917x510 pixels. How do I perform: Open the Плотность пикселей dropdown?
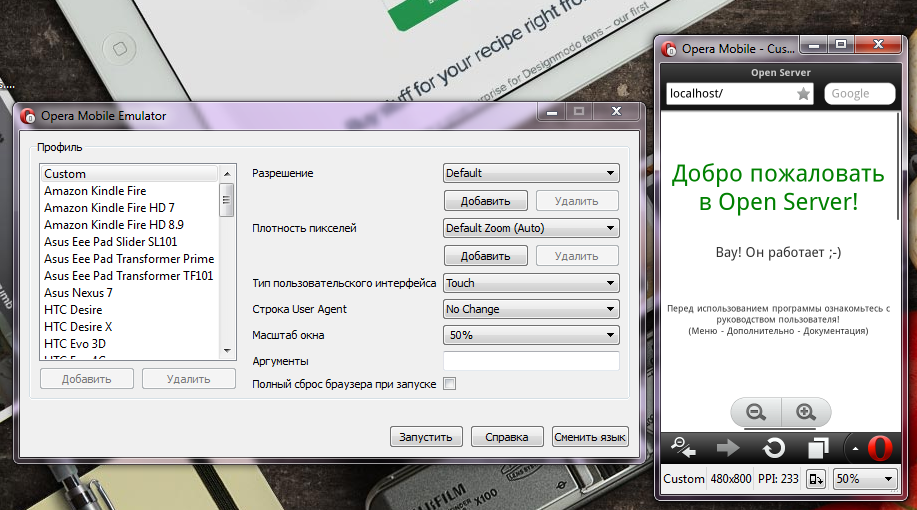(x=530, y=228)
